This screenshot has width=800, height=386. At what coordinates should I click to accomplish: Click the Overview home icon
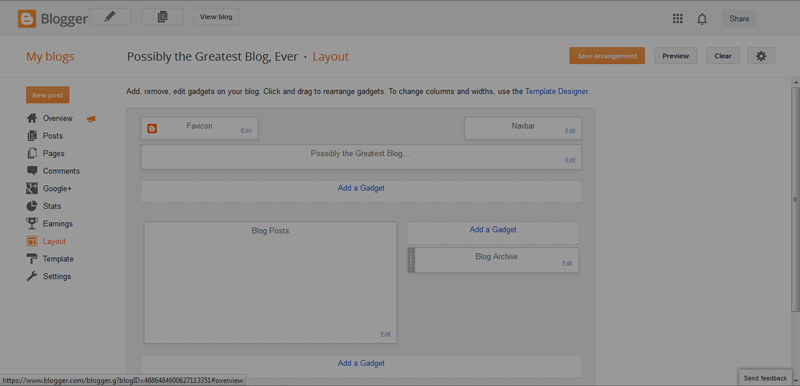32,118
